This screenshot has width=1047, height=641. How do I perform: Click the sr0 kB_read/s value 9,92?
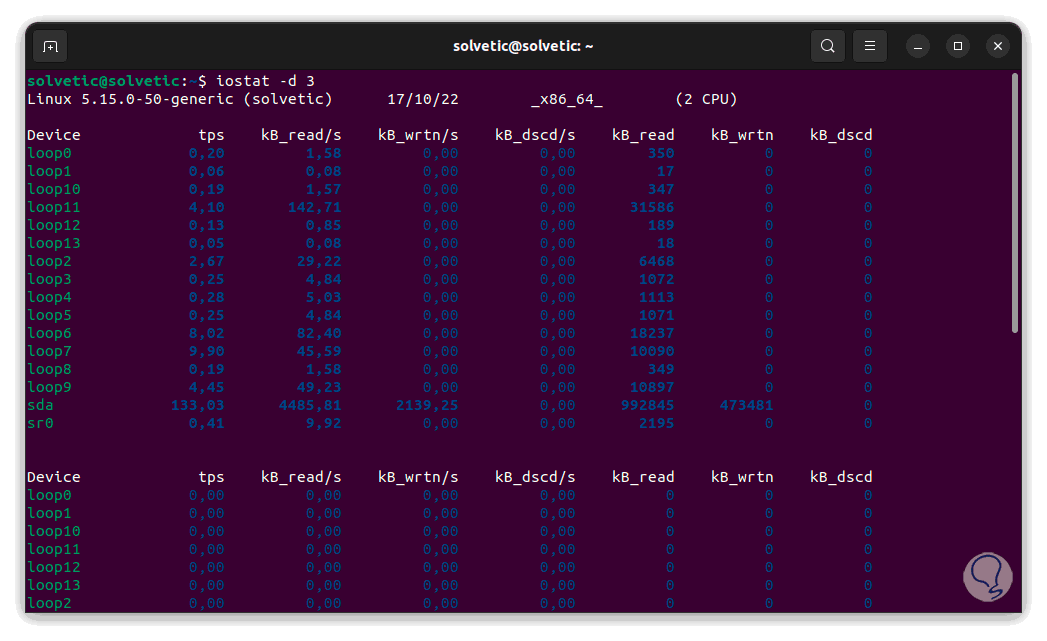[x=324, y=423]
